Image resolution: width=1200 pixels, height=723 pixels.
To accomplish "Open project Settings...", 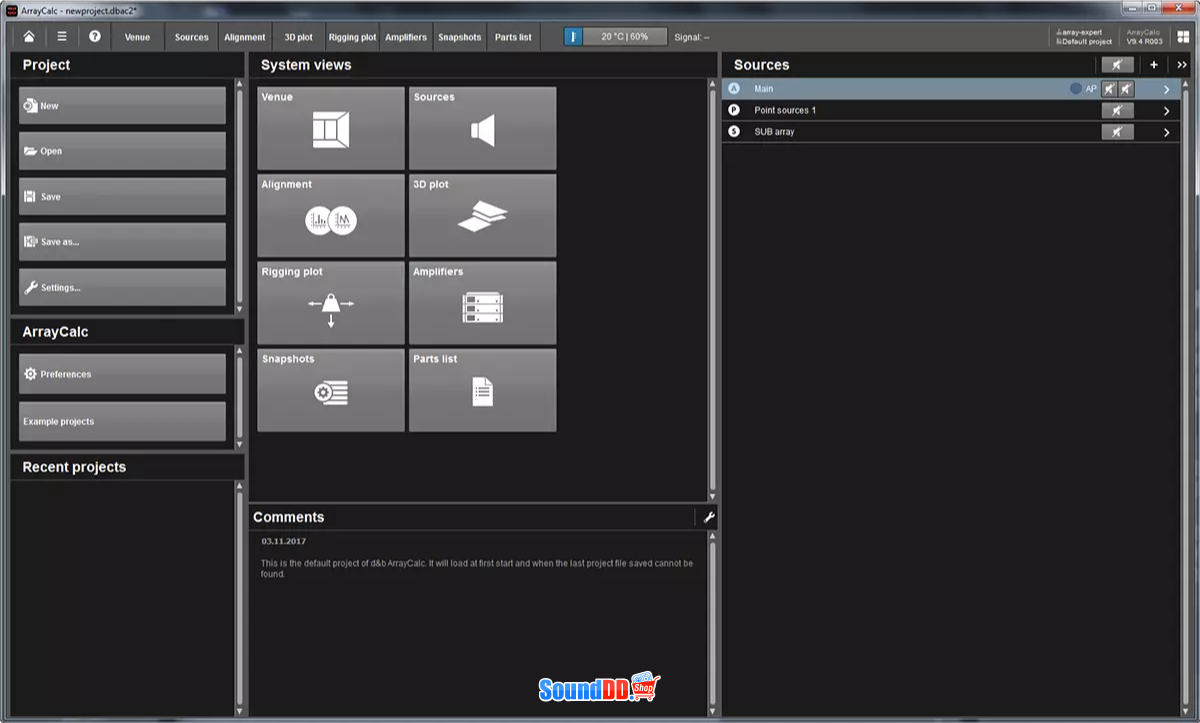I will point(122,288).
